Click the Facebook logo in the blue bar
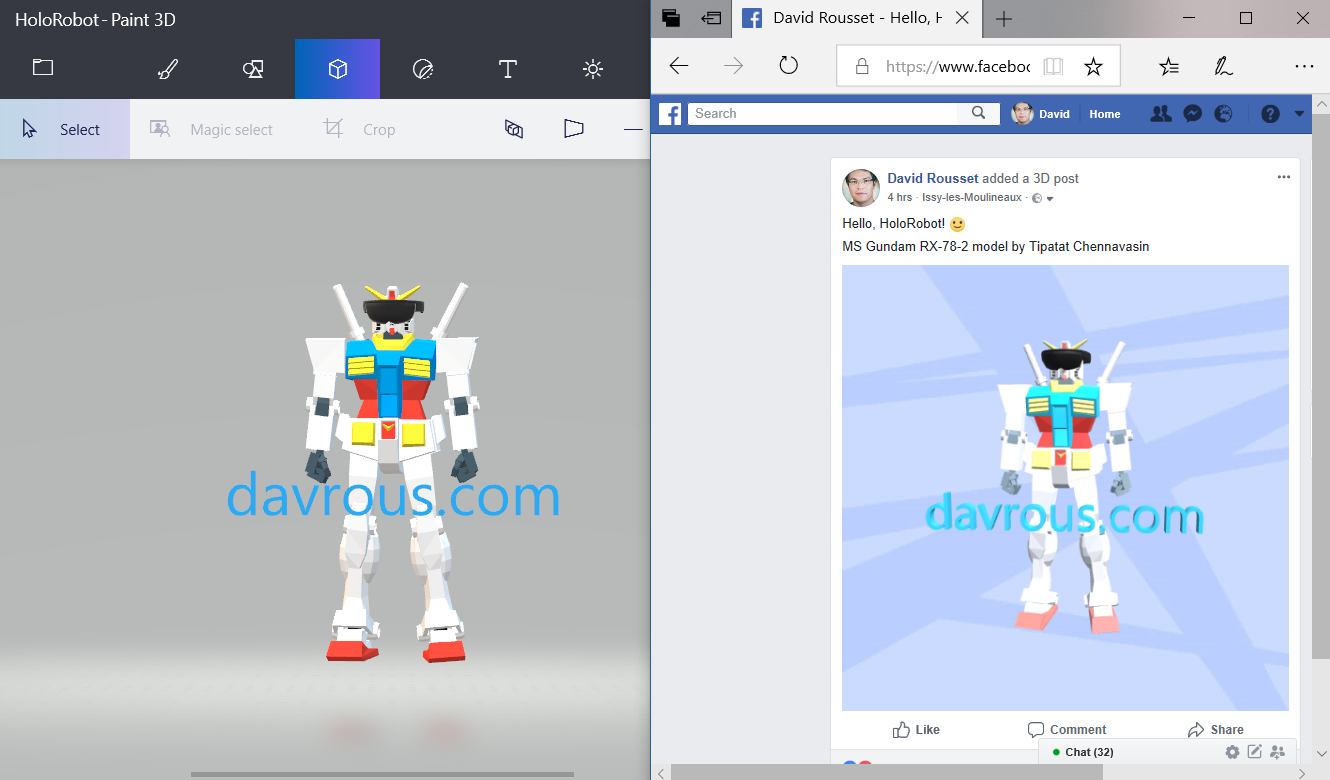The height and width of the screenshot is (780, 1330). [x=671, y=114]
